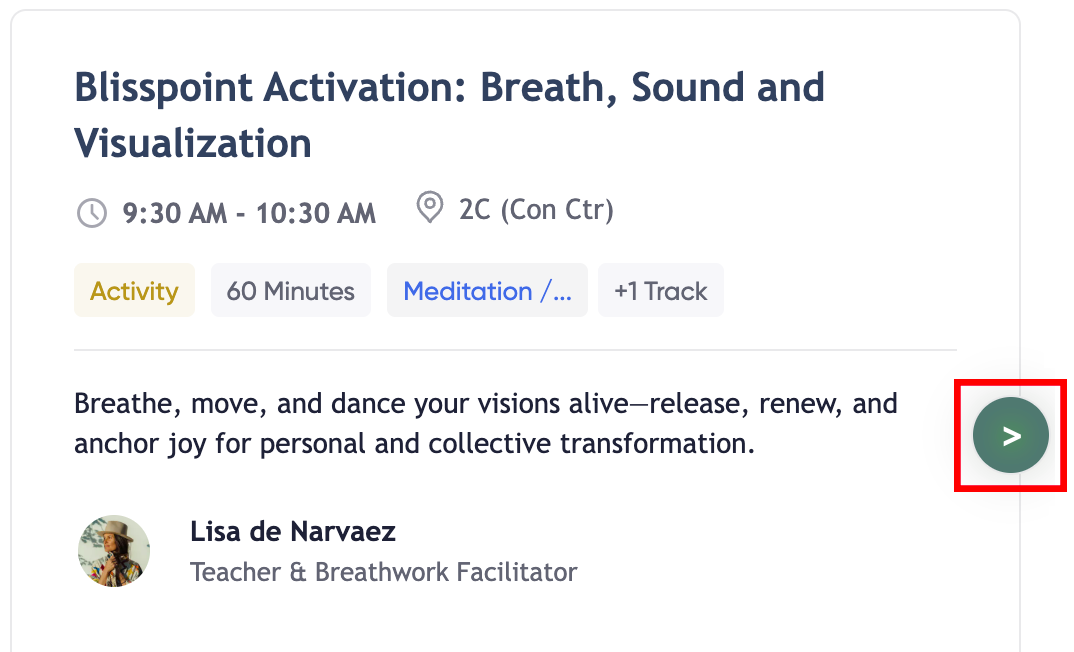Open the Blisspoint Activation session title
The image size is (1074, 652).
click(449, 88)
